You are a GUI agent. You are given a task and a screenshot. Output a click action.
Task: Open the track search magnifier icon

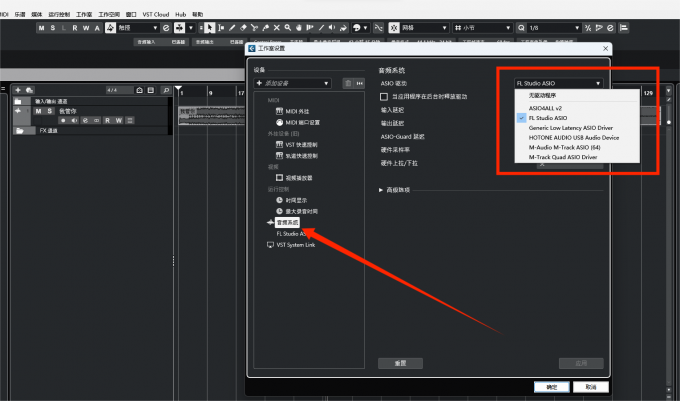[166, 90]
